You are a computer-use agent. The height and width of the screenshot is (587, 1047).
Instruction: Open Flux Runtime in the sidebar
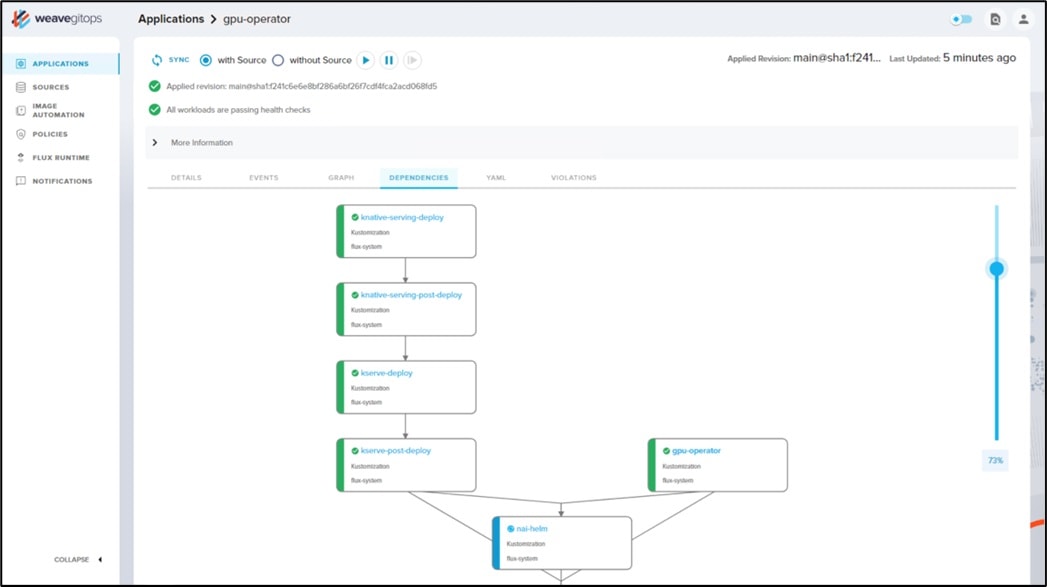click(x=61, y=158)
